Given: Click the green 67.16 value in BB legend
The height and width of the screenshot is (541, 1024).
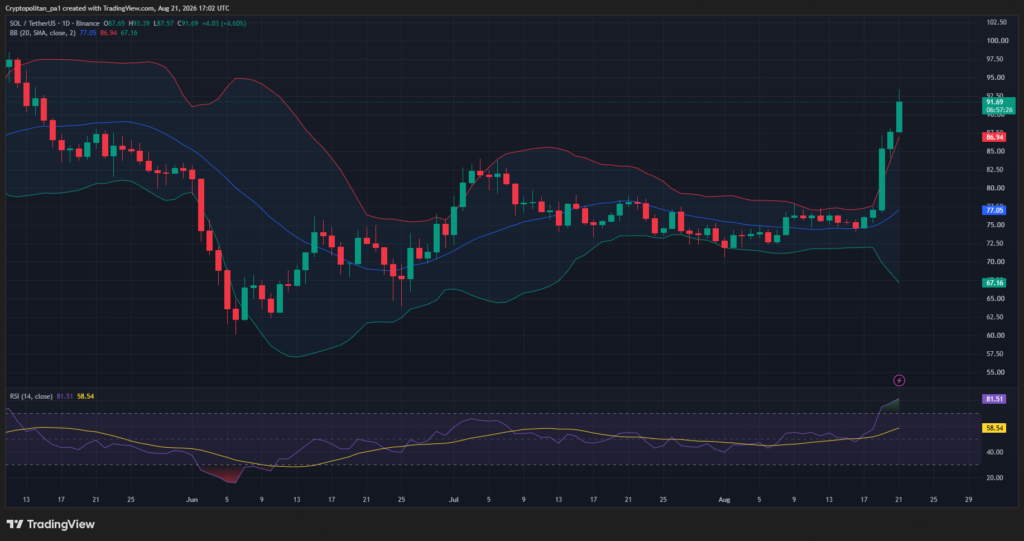Looking at the screenshot, I should tap(129, 33).
